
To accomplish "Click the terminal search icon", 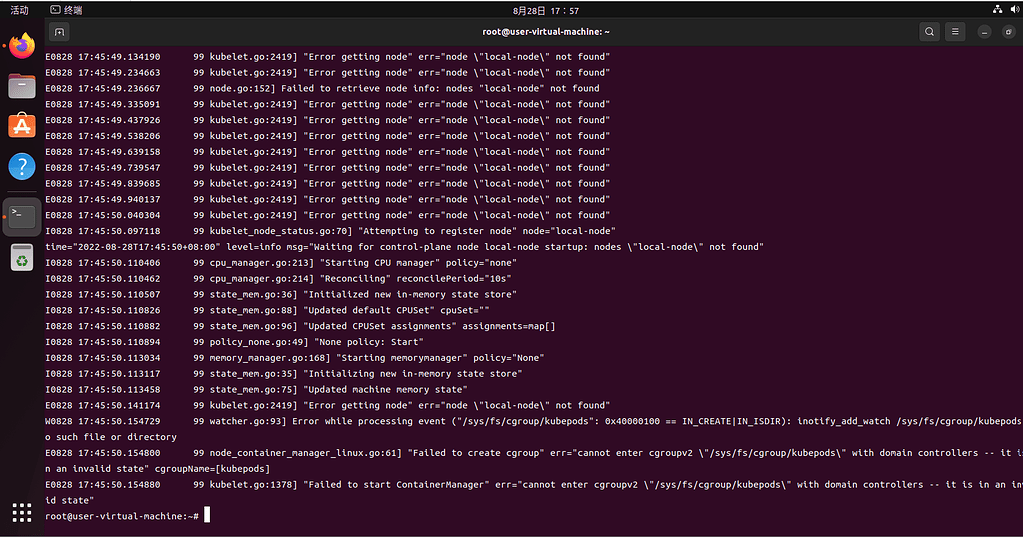I will (x=929, y=31).
